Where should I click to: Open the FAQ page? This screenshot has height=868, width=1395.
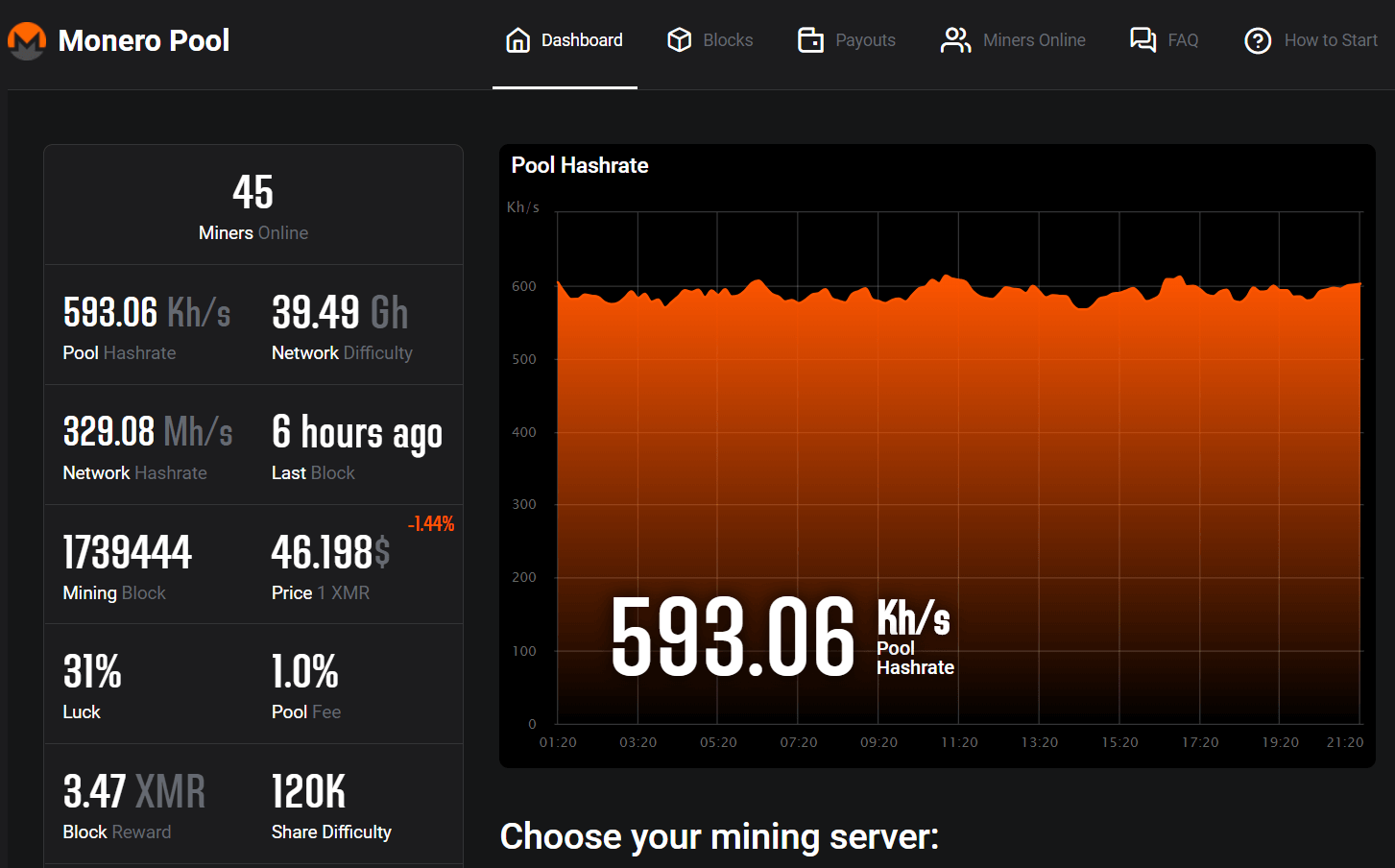click(x=1183, y=40)
